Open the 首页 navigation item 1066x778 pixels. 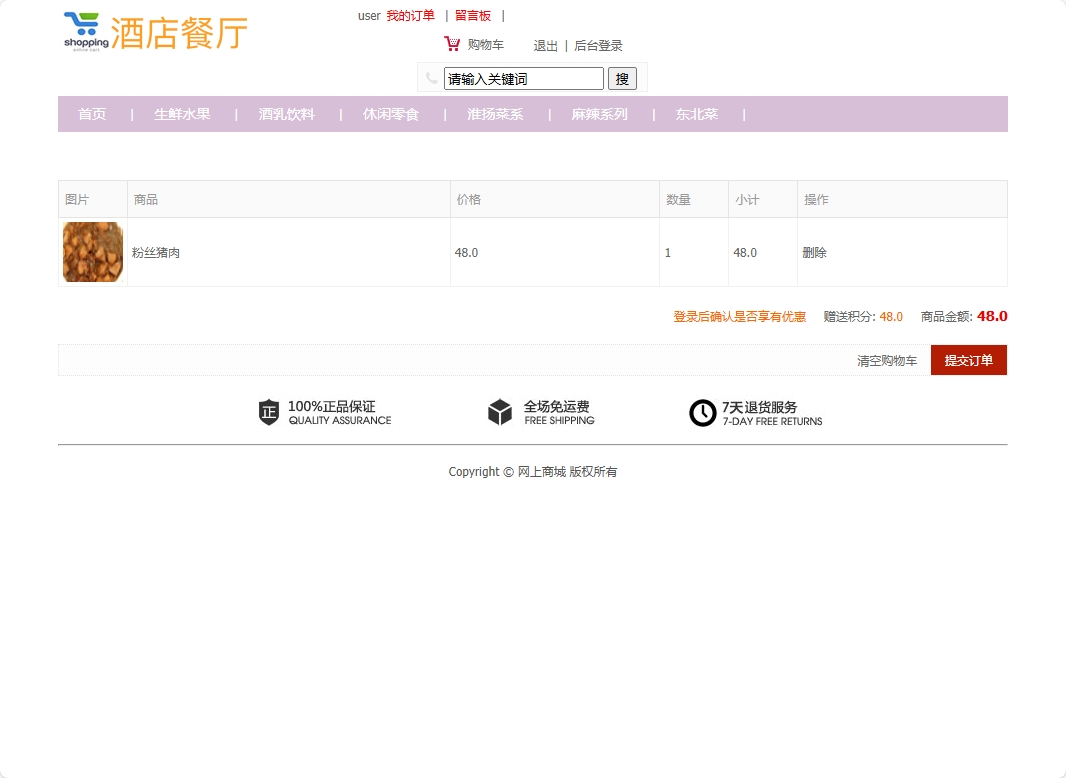(92, 114)
